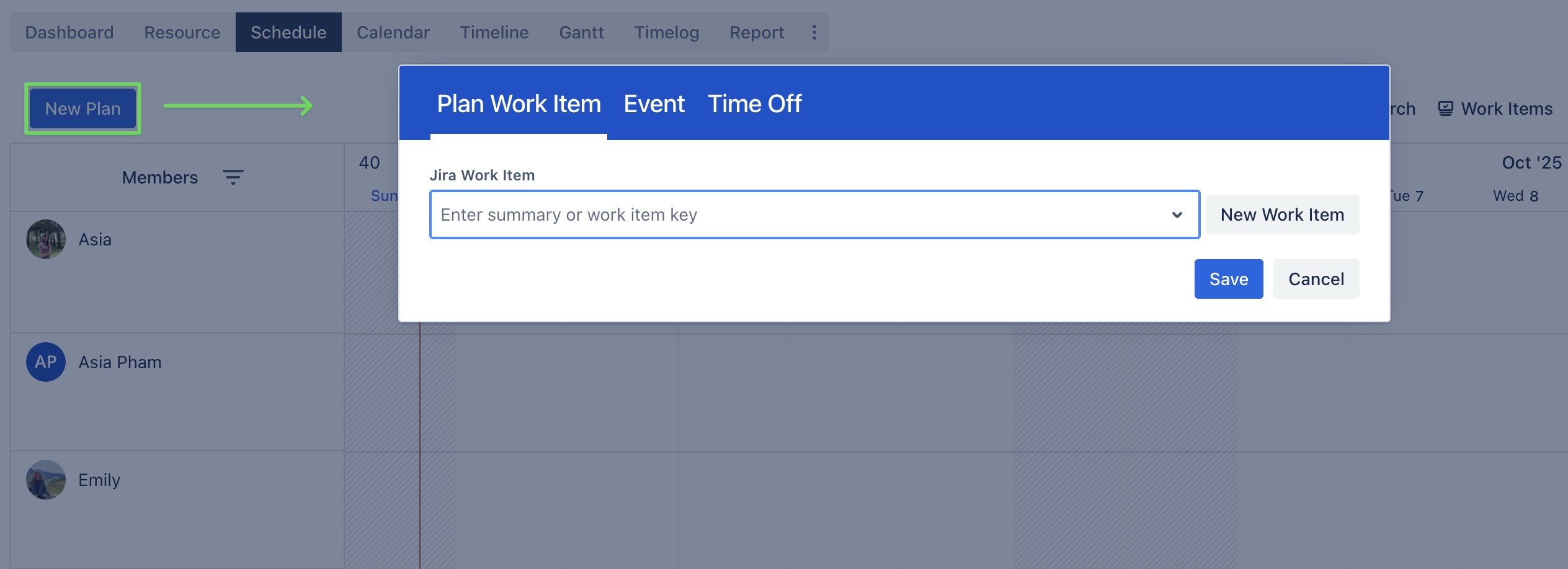Click the Save button
This screenshot has width=1568, height=569.
1228,279
